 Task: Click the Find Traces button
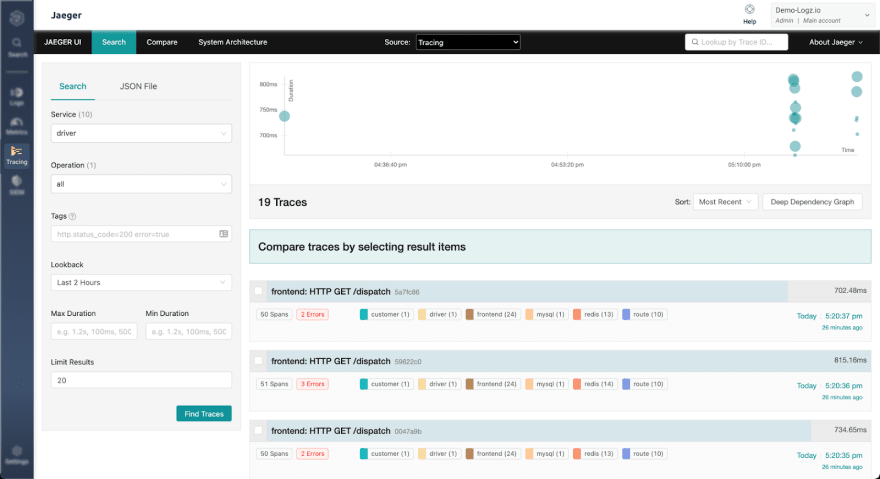204,413
